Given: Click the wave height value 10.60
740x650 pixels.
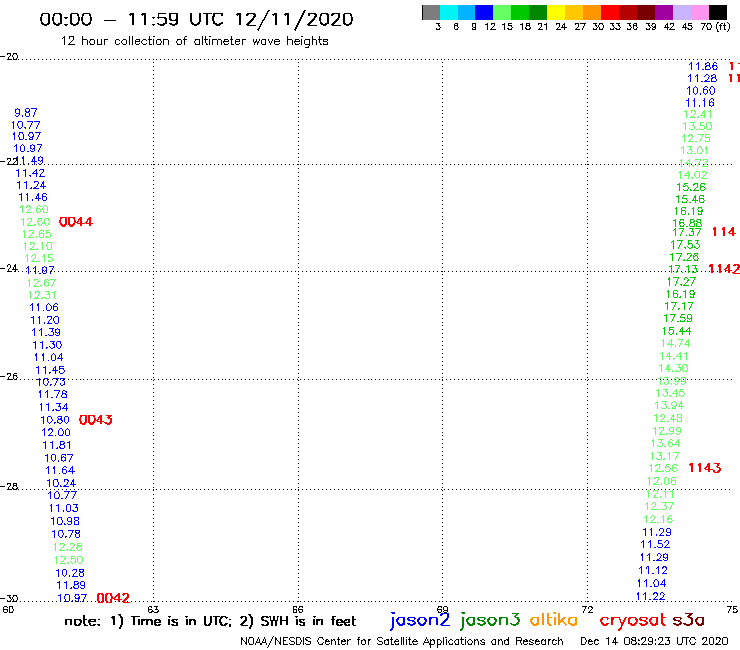Looking at the screenshot, I should pyautogui.click(x=701, y=91).
